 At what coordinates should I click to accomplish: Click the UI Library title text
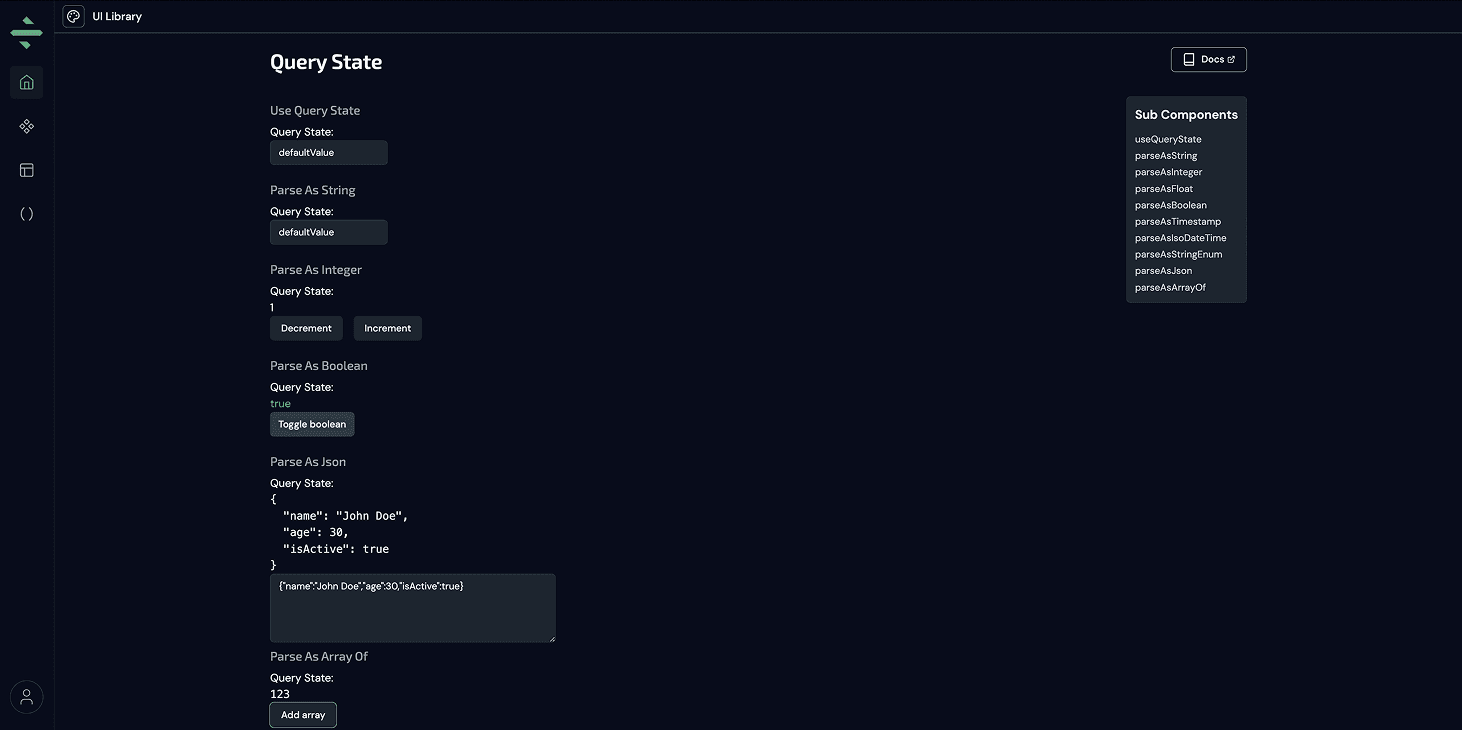[x=117, y=17]
